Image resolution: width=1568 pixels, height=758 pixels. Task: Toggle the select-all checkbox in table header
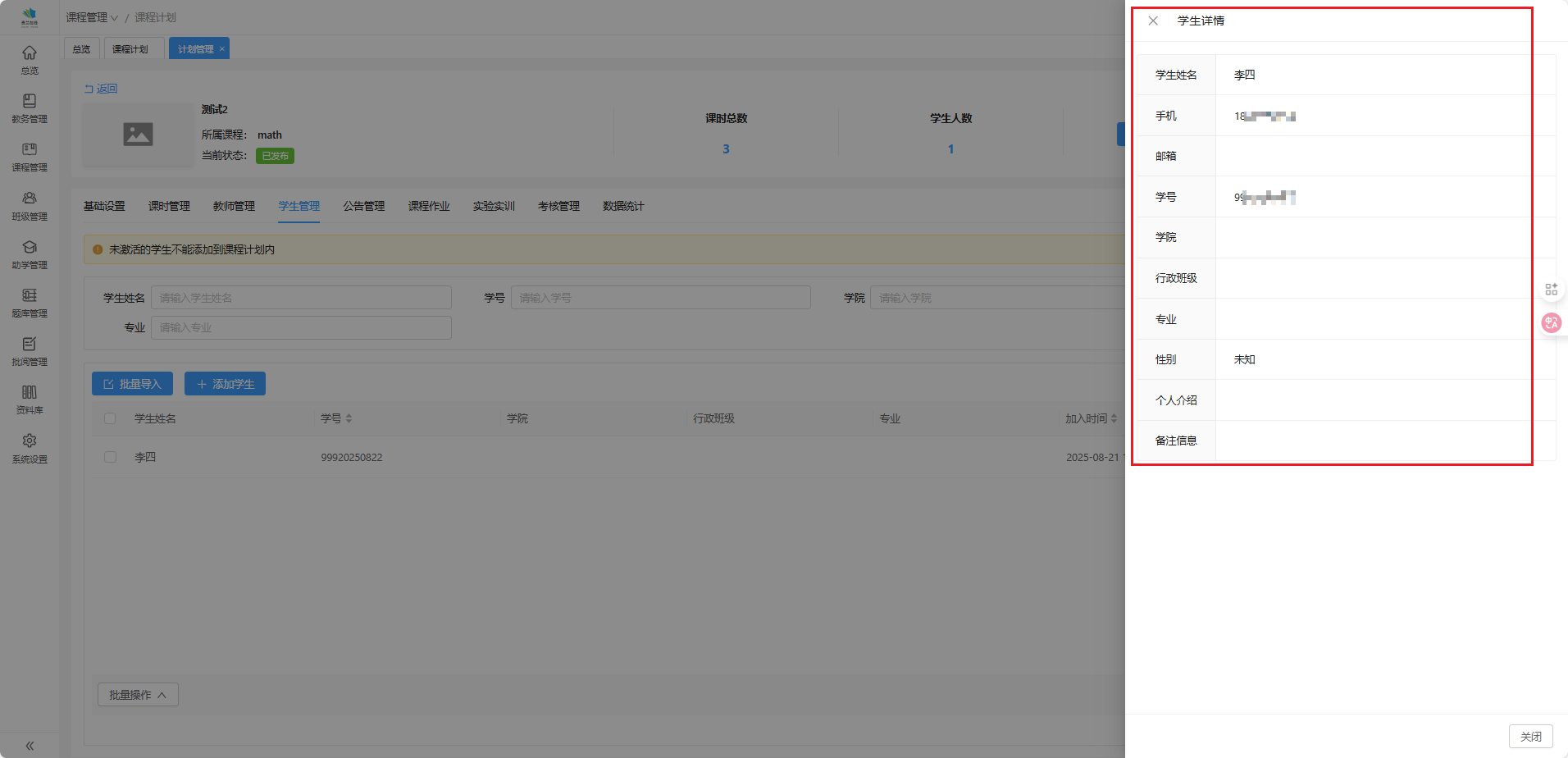110,418
